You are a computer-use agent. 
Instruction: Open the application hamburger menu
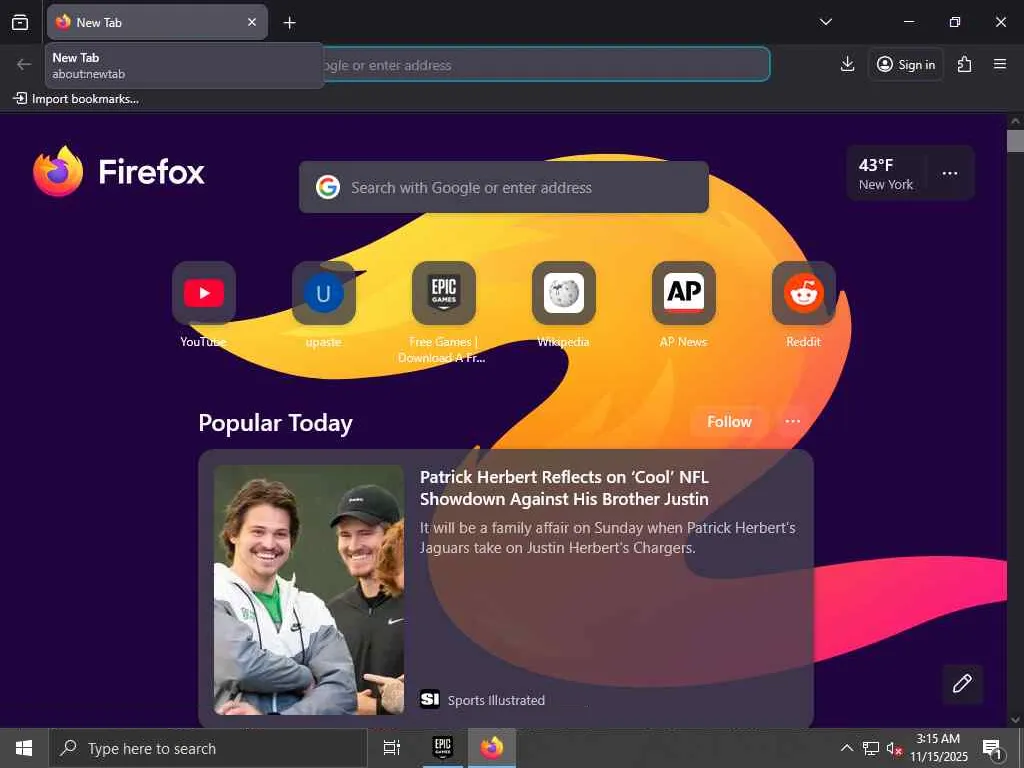pos(1000,64)
